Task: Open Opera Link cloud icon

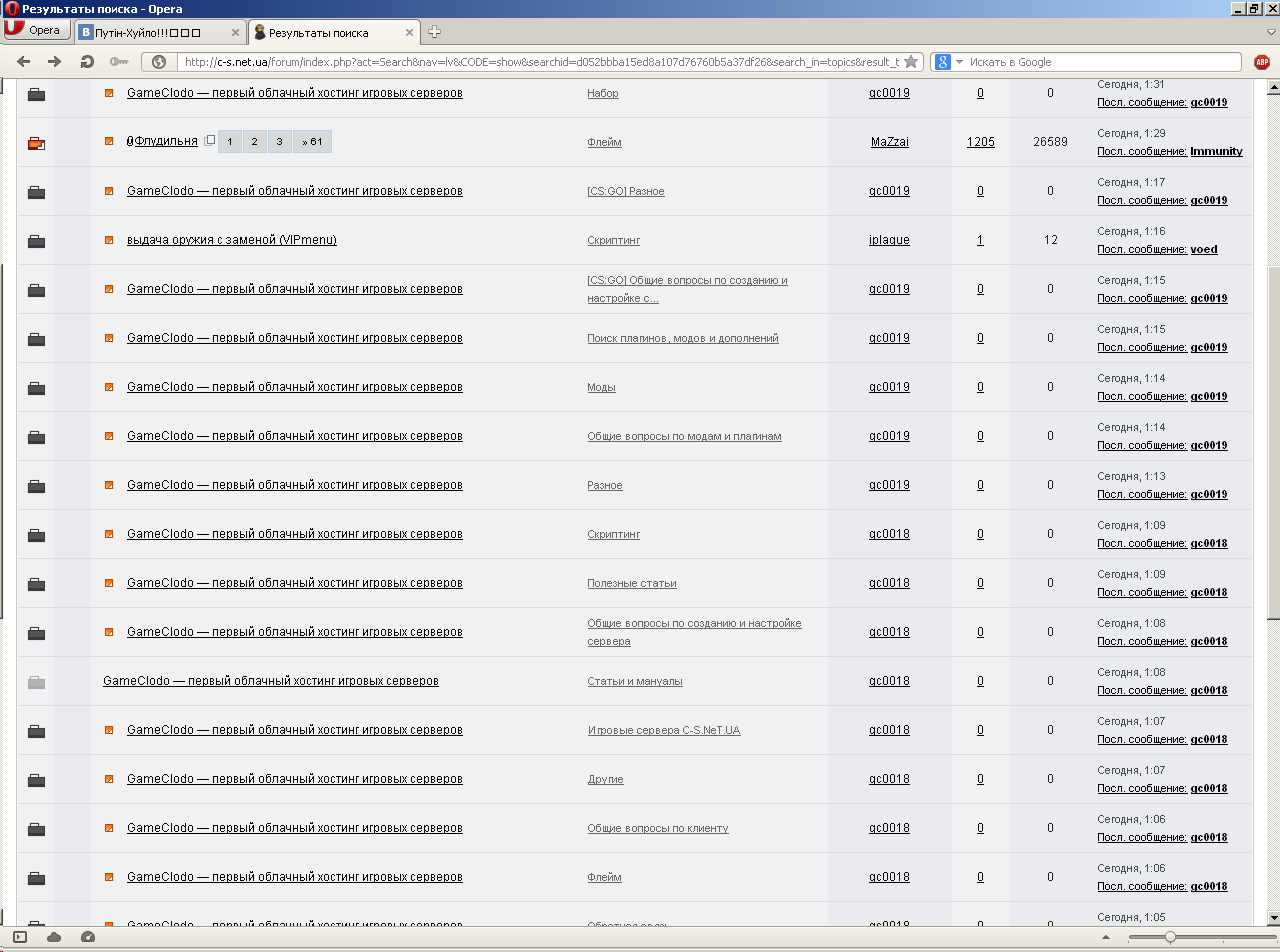Action: (54, 937)
